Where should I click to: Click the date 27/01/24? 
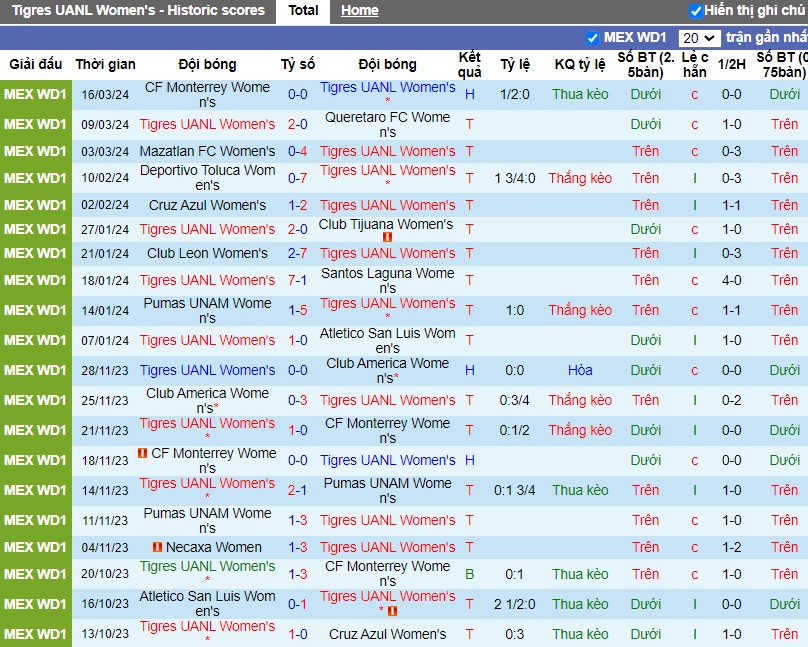[105, 229]
